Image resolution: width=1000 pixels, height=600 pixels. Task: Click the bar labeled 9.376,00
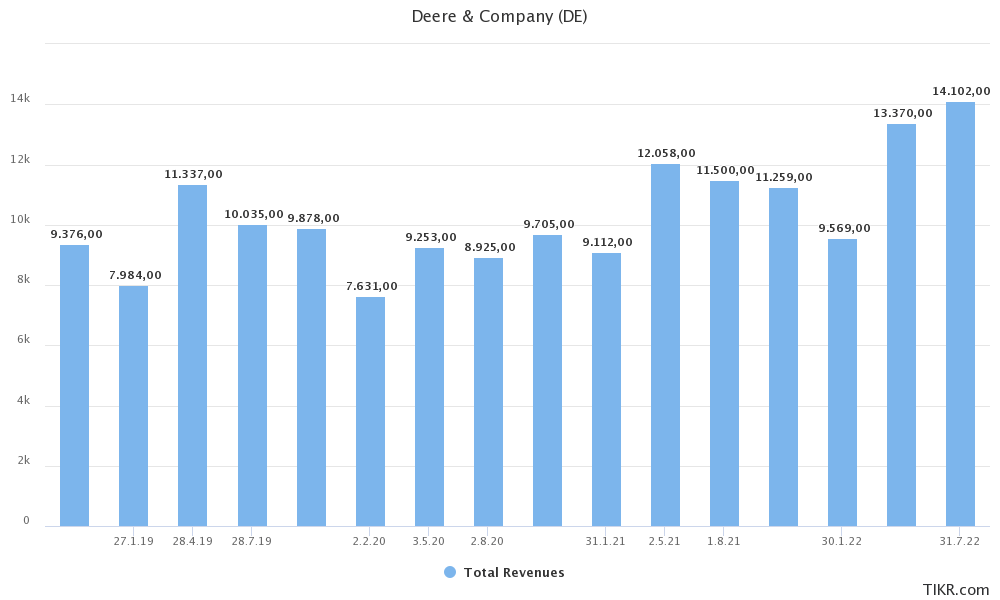click(75, 386)
